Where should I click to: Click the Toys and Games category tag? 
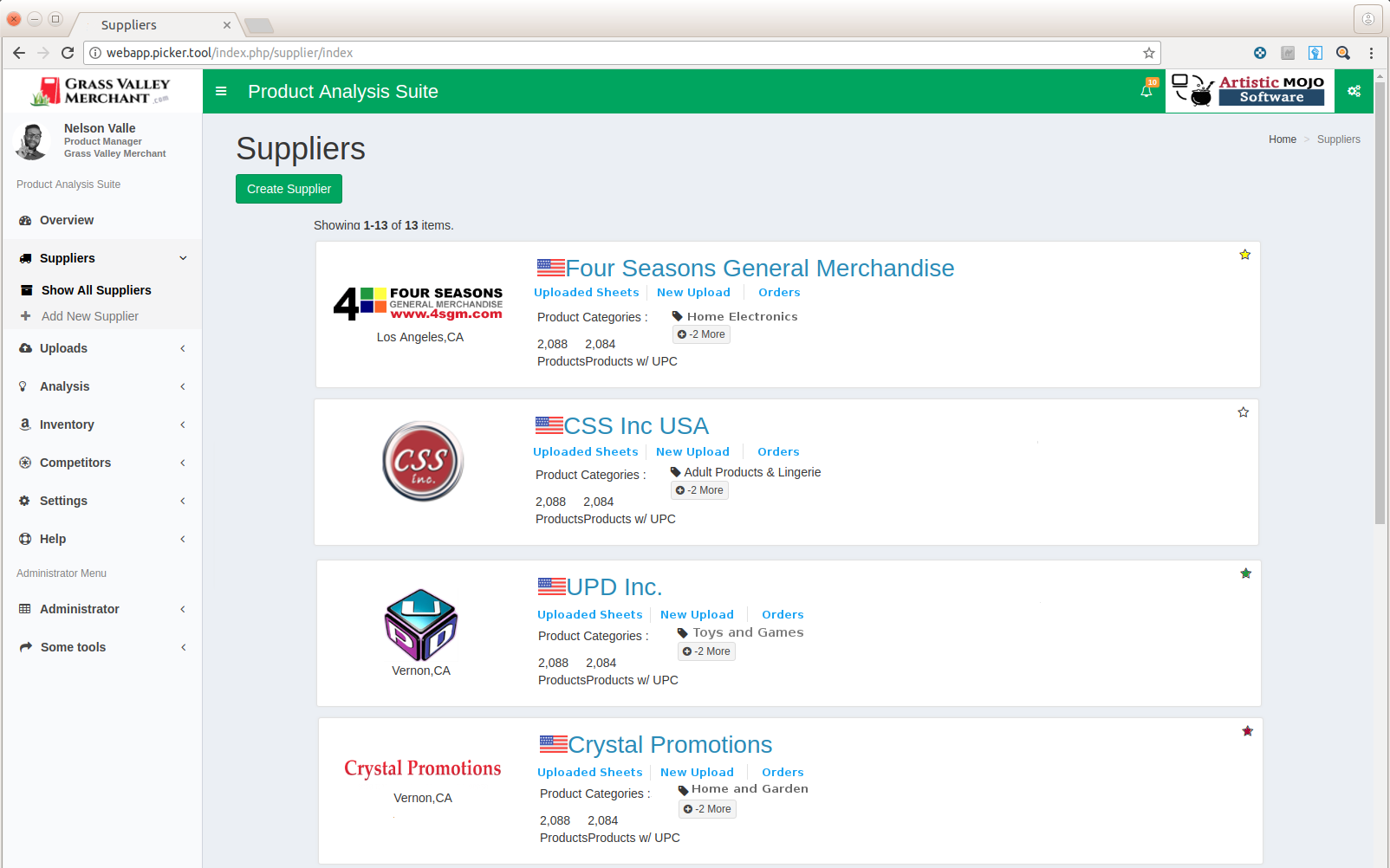741,632
